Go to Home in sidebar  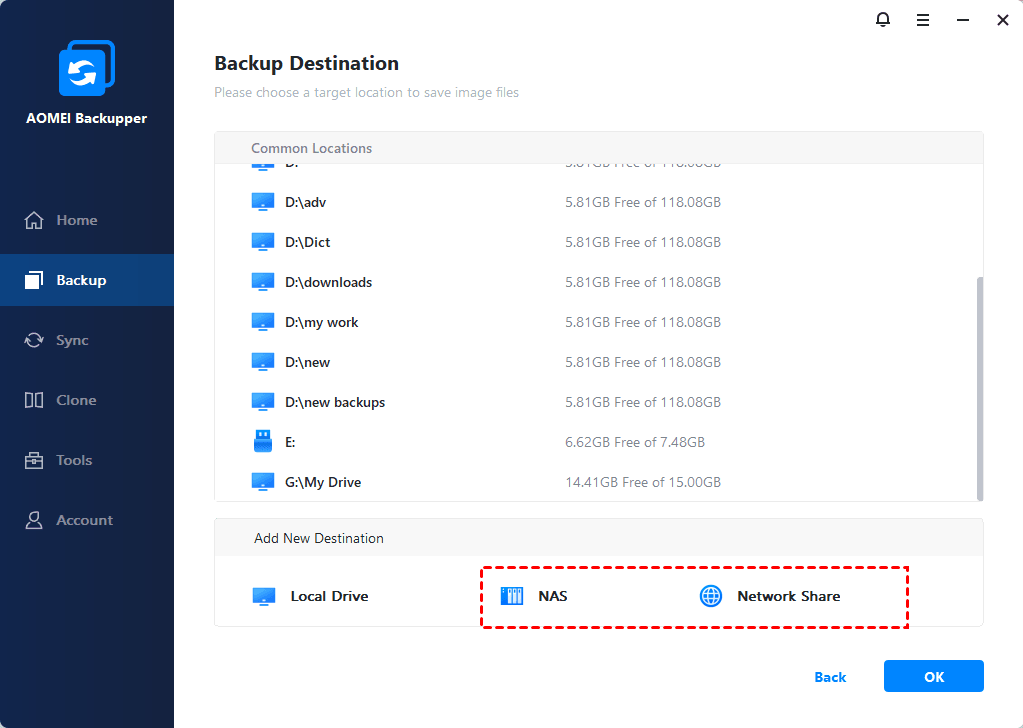click(x=77, y=220)
